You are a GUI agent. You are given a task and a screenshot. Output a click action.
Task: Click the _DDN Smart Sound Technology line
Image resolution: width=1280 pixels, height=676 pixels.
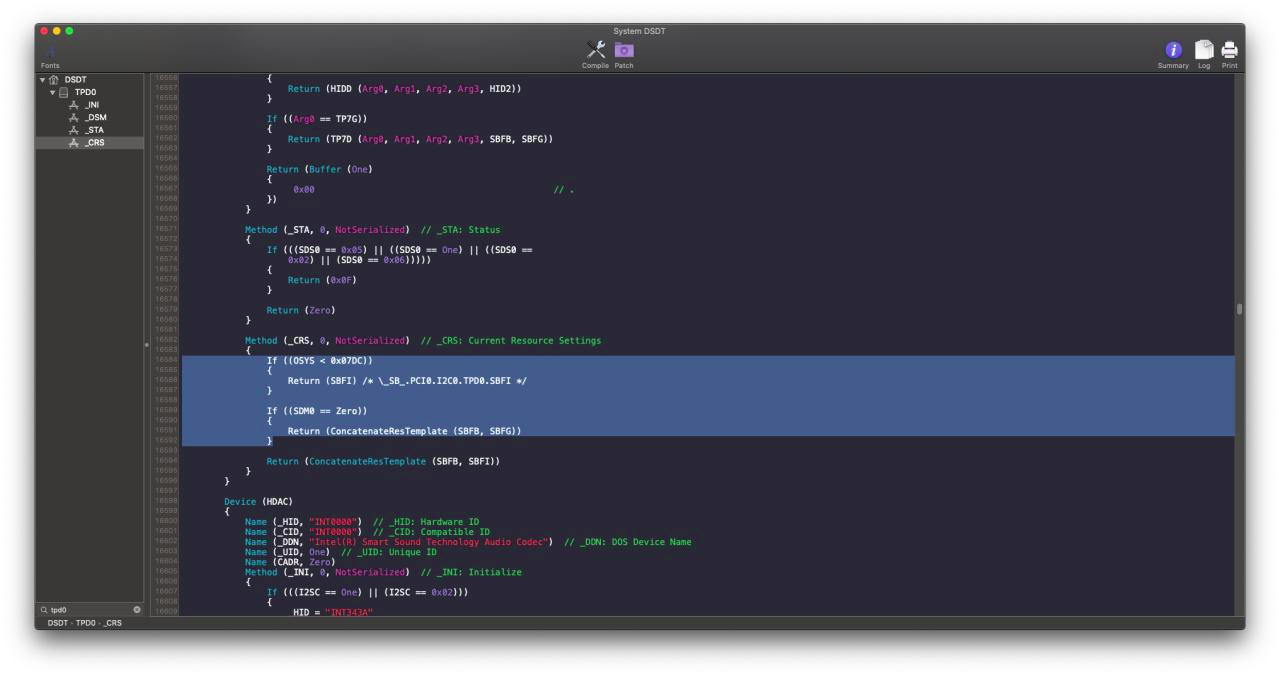click(x=468, y=542)
